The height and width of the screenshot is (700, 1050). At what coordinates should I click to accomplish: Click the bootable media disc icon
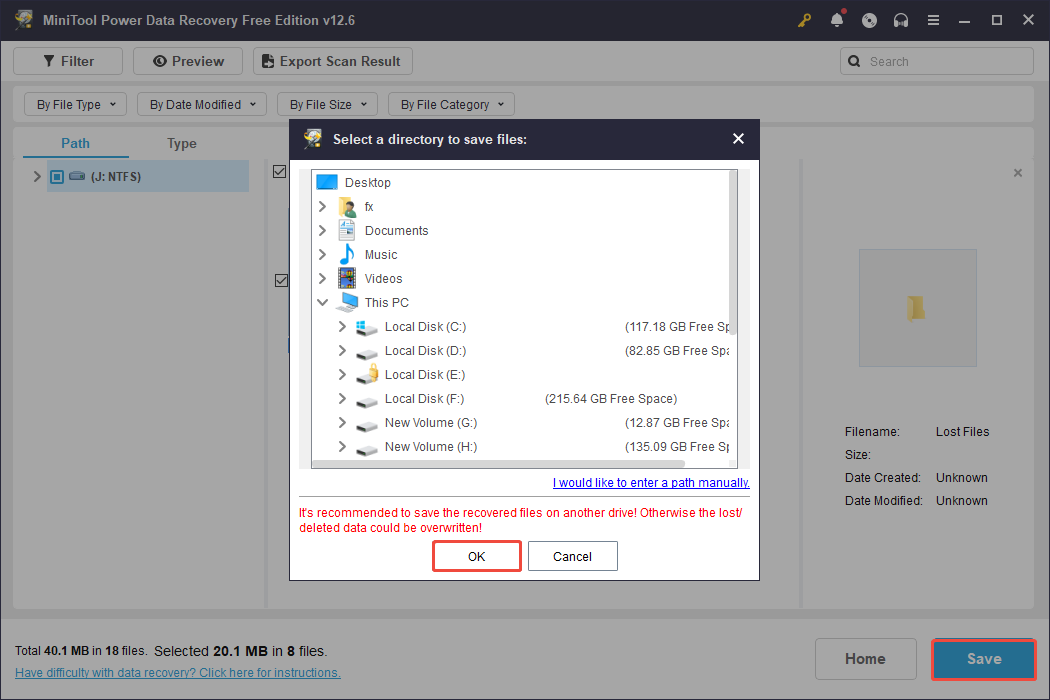click(x=869, y=20)
